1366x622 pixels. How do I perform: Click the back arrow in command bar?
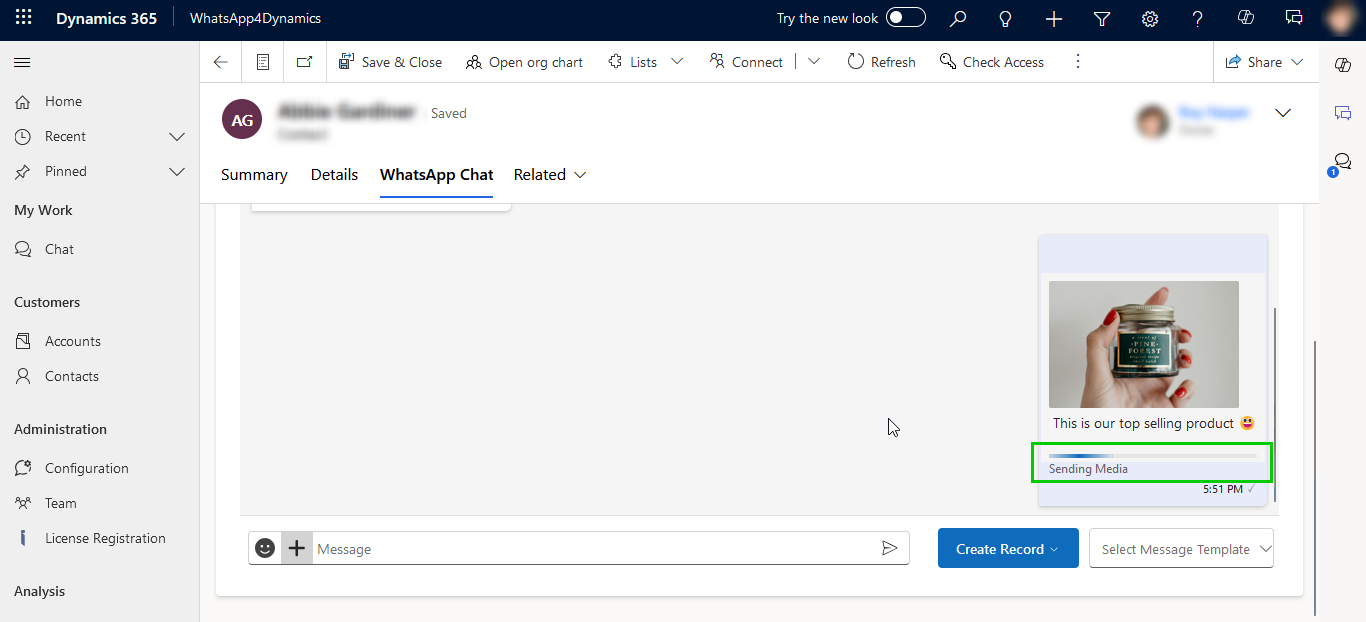coord(221,62)
